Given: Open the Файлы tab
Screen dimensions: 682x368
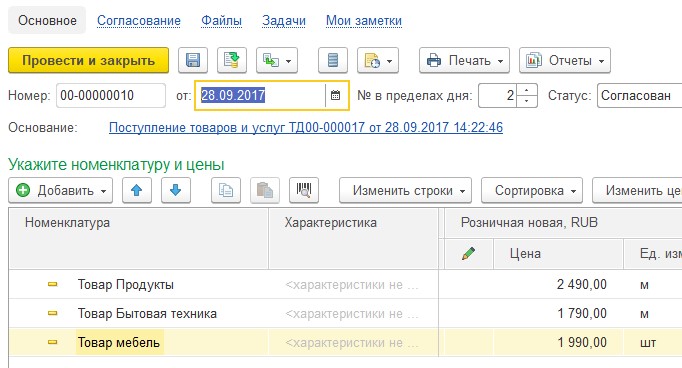Looking at the screenshot, I should tap(221, 20).
